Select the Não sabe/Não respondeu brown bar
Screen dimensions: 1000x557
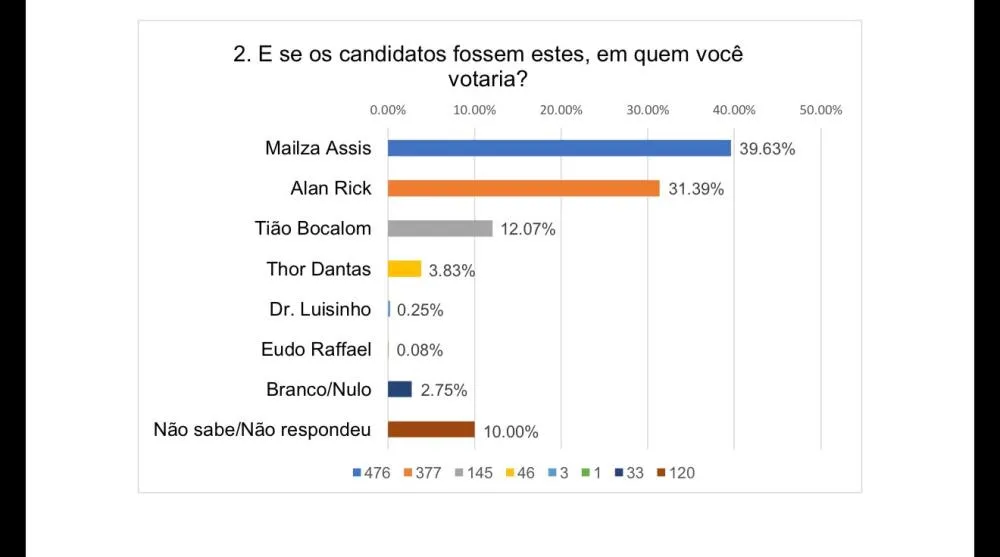431,429
